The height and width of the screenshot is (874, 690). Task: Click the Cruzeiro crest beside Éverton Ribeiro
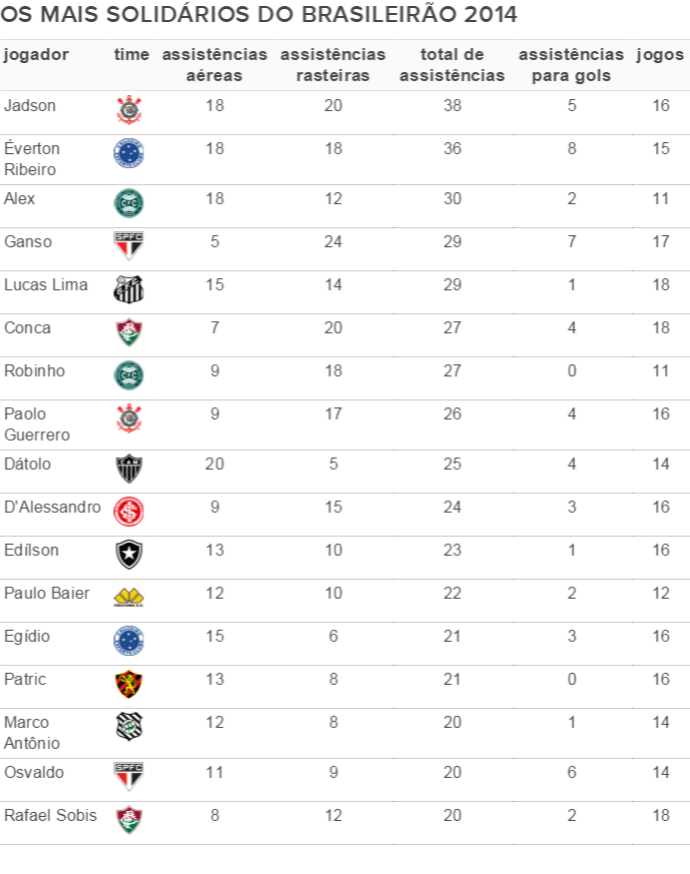tap(129, 153)
